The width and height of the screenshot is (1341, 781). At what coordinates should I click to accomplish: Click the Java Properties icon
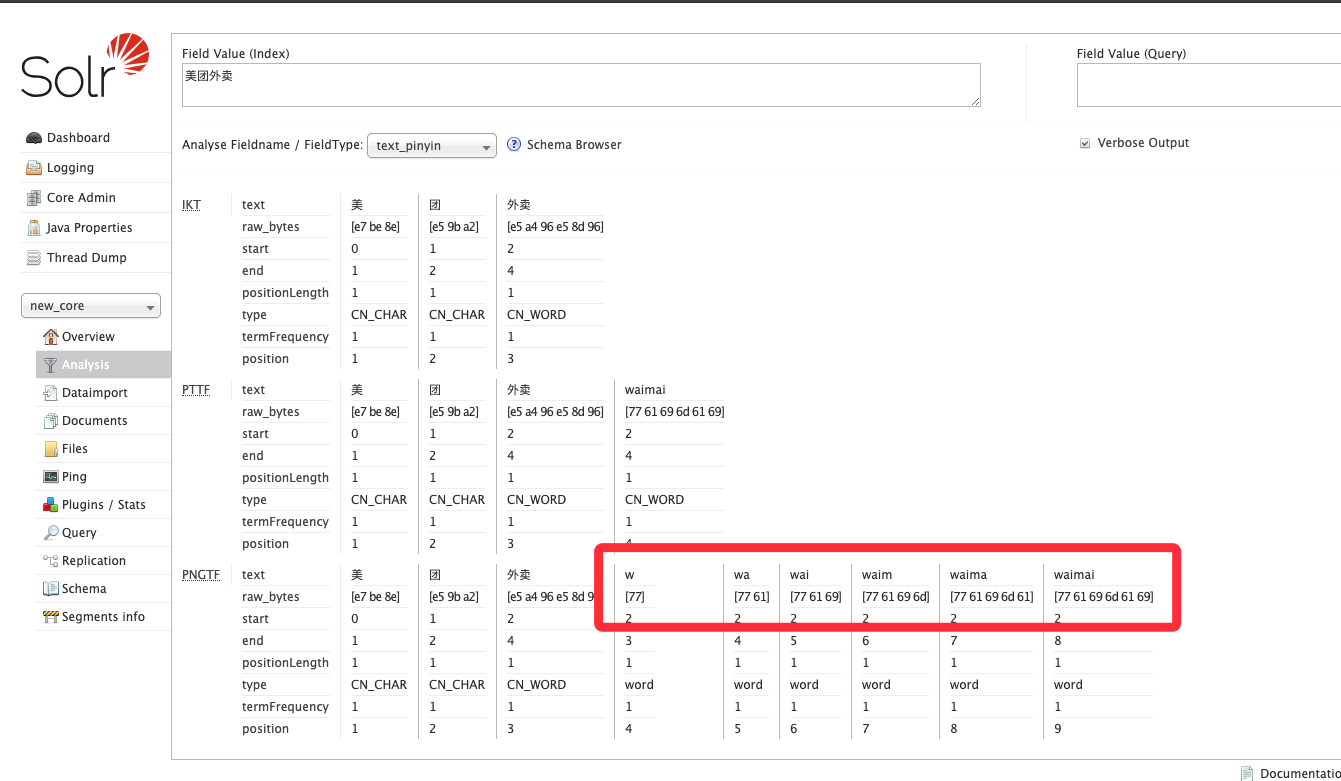coord(34,228)
